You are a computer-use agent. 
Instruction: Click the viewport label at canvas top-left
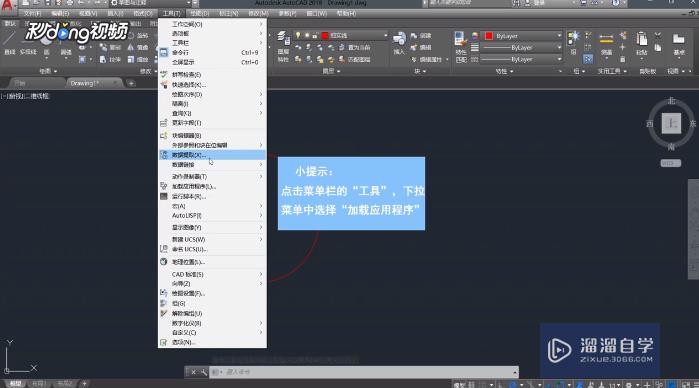[x=25, y=96]
